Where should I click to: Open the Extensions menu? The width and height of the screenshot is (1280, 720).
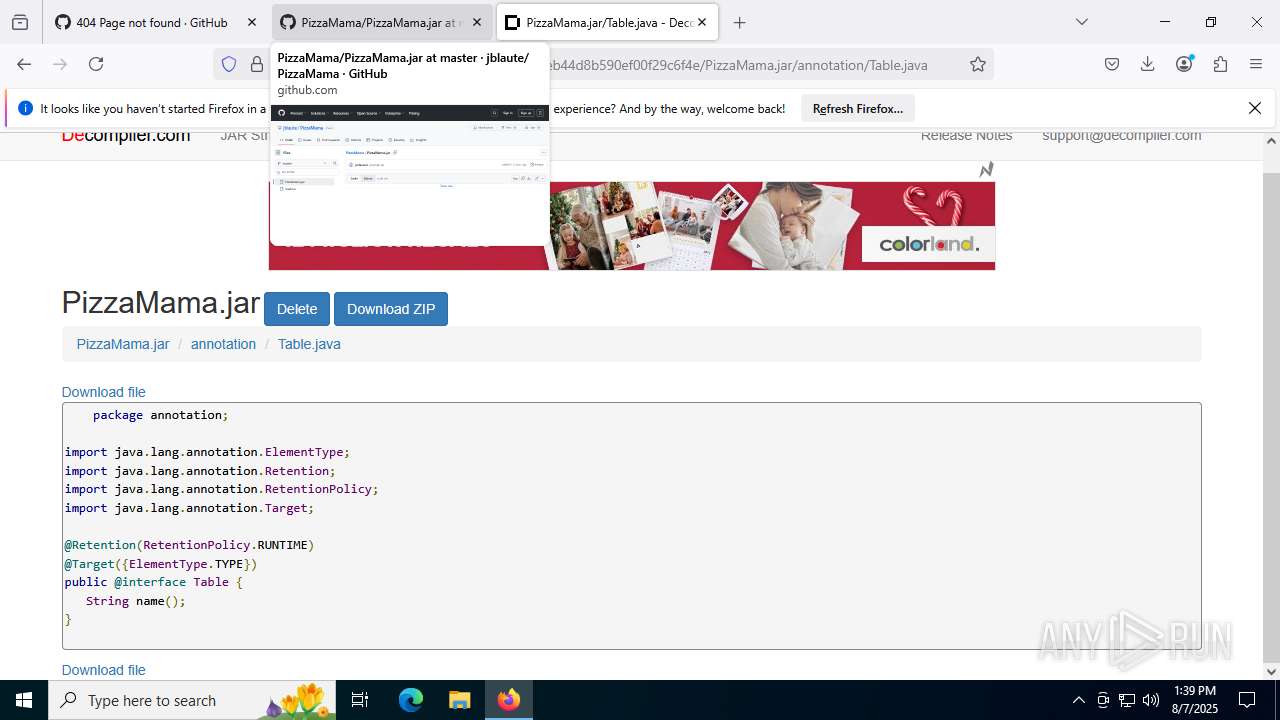point(1220,64)
